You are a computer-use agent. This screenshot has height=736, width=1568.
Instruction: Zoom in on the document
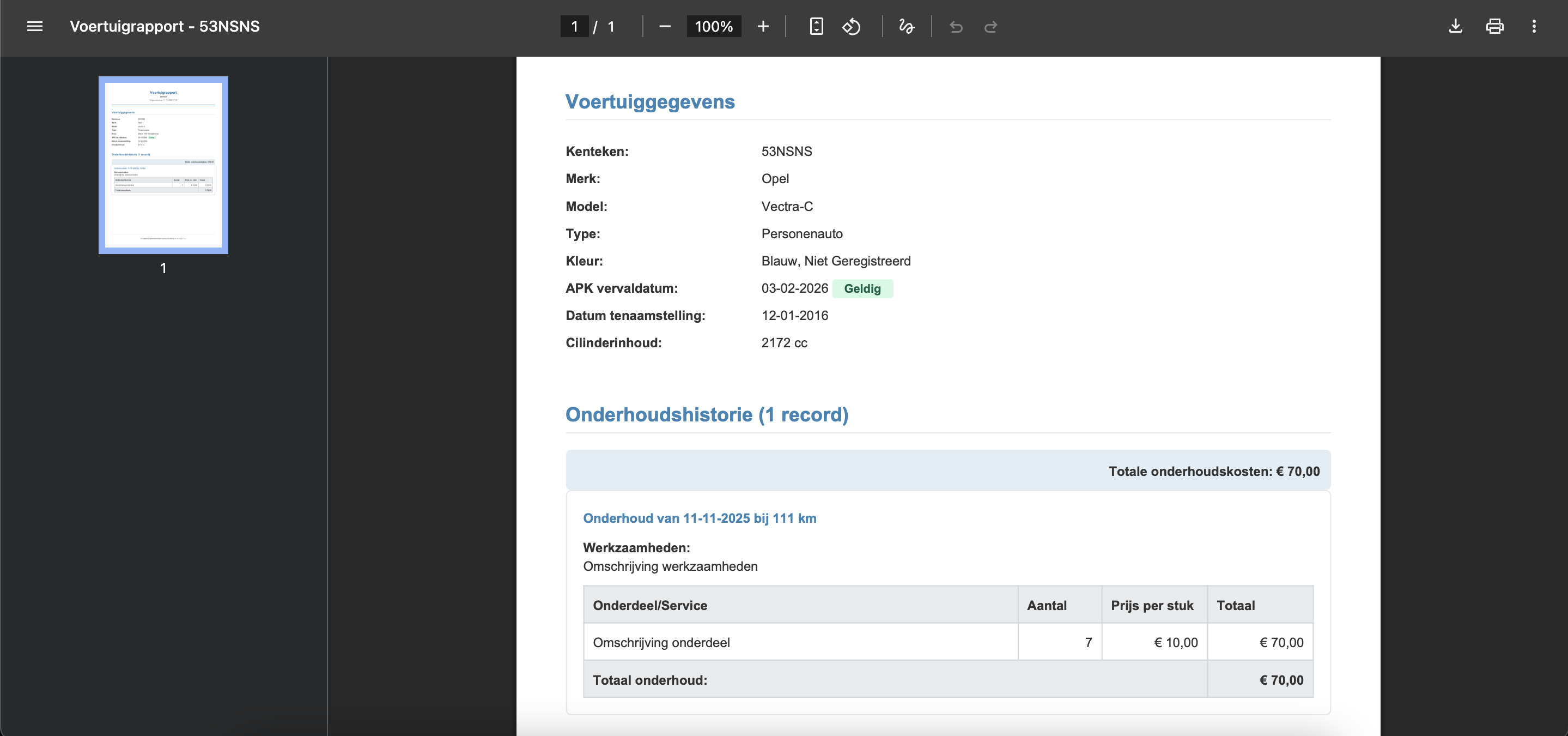763,26
